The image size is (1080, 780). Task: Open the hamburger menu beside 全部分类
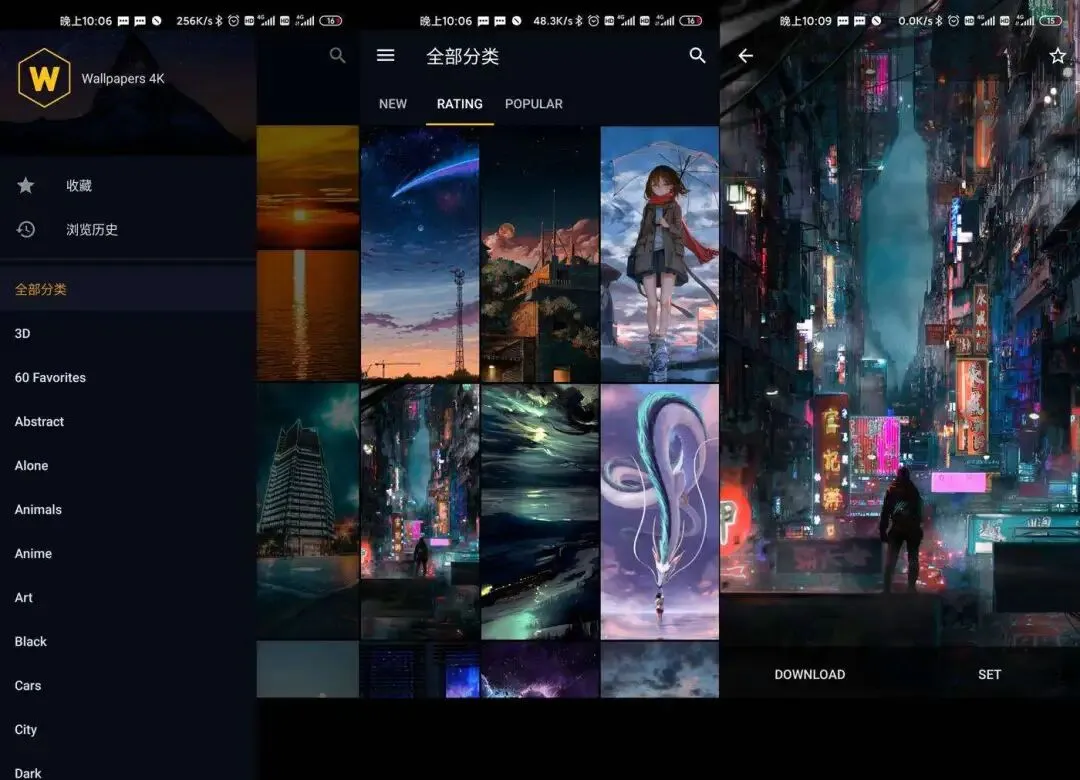pyautogui.click(x=386, y=55)
